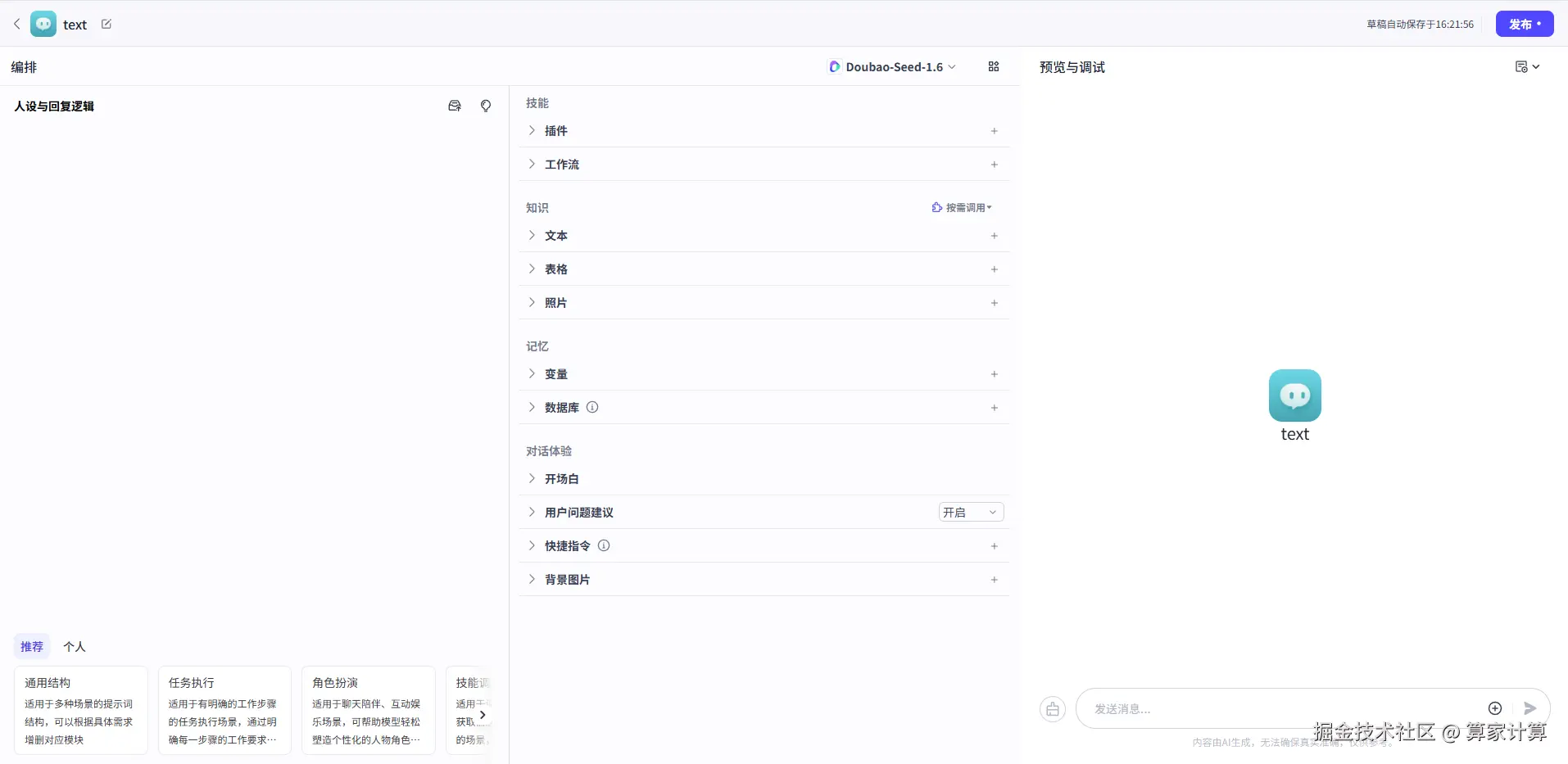Viewport: 1568px width, 764px height.
Task: Switch to the 个人 tab at bottom
Action: point(74,646)
